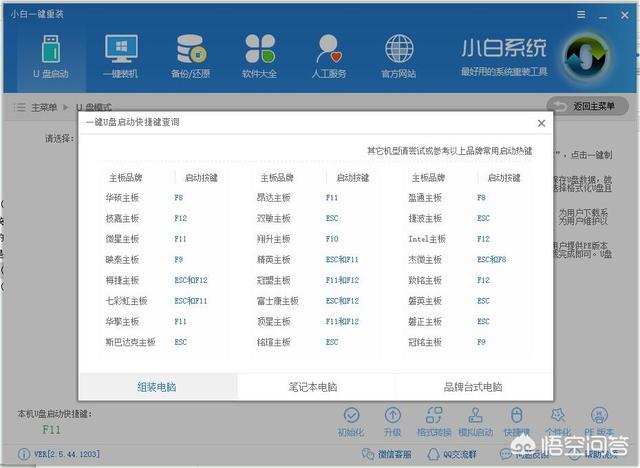Click the 梅捷主板 row label
640x468 pixels.
coord(122,280)
